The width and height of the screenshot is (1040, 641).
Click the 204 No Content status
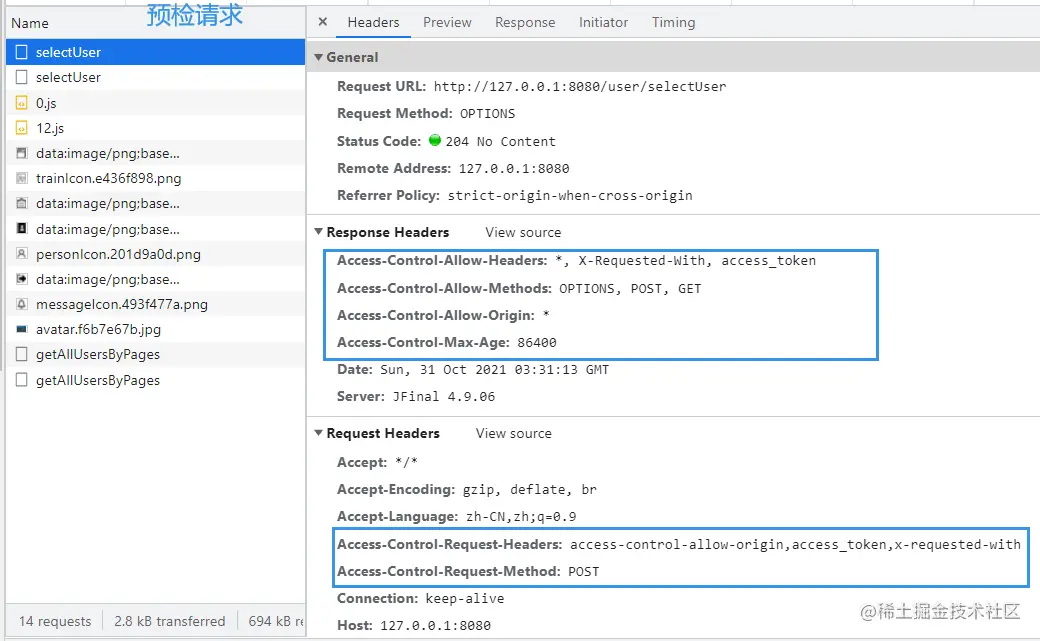point(501,142)
